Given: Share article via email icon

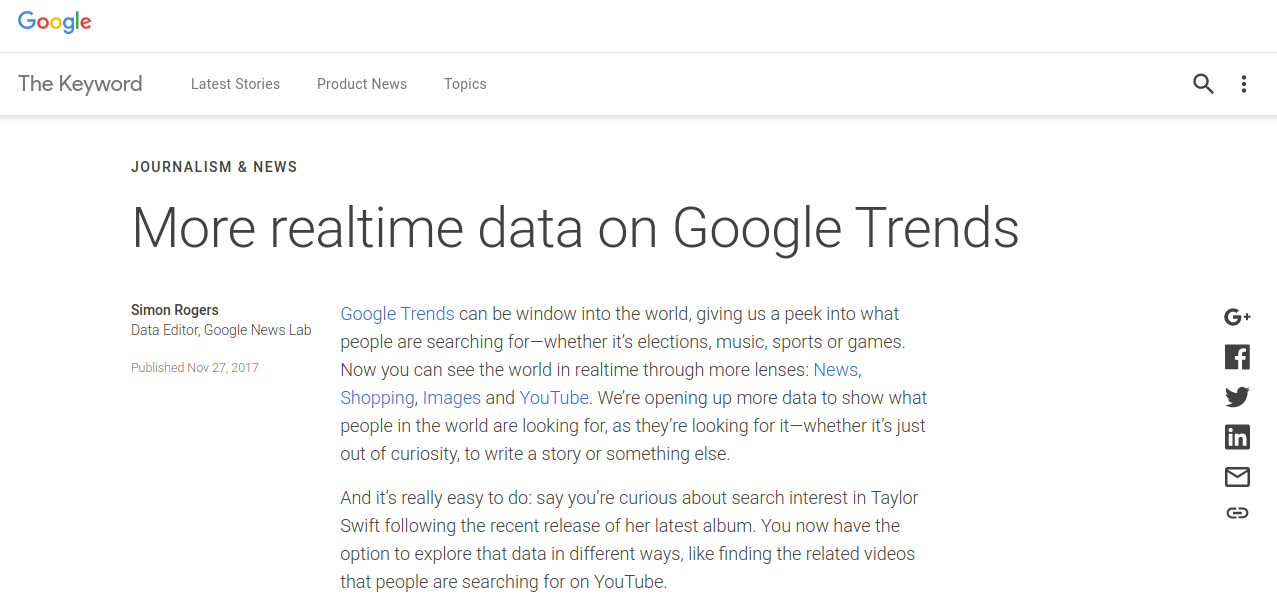Looking at the screenshot, I should (x=1237, y=477).
